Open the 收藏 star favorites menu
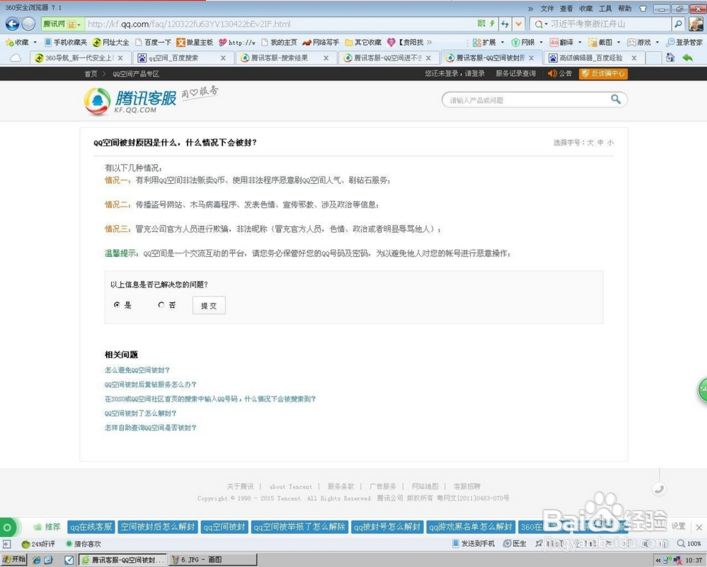This screenshot has height=567, width=707. pos(17,42)
